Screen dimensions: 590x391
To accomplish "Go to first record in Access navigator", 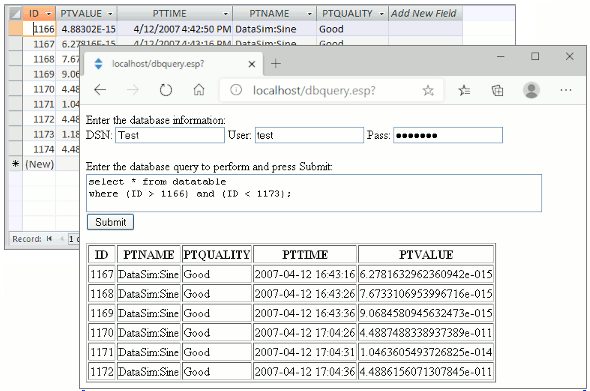I will (x=49, y=239).
